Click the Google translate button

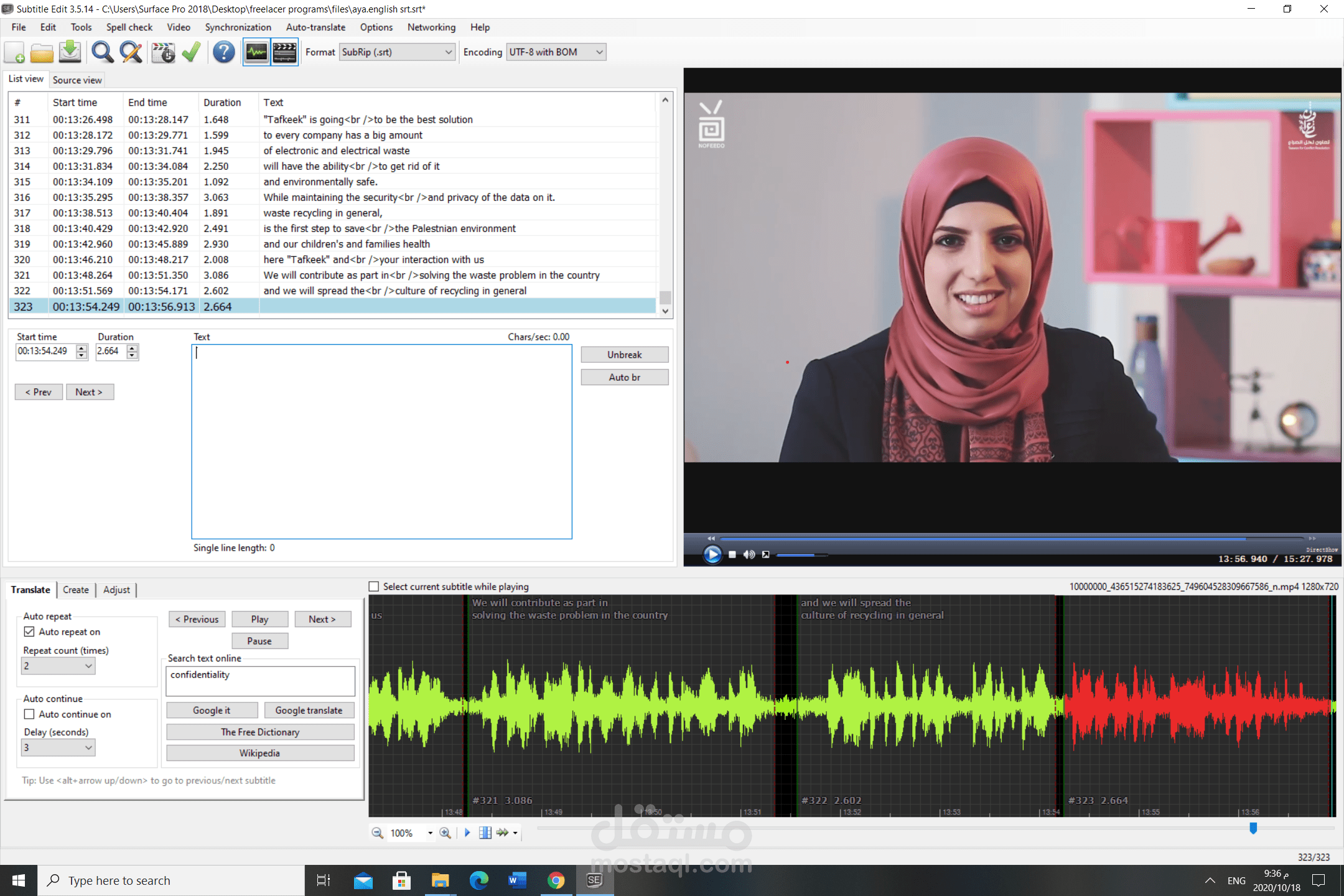pos(309,710)
